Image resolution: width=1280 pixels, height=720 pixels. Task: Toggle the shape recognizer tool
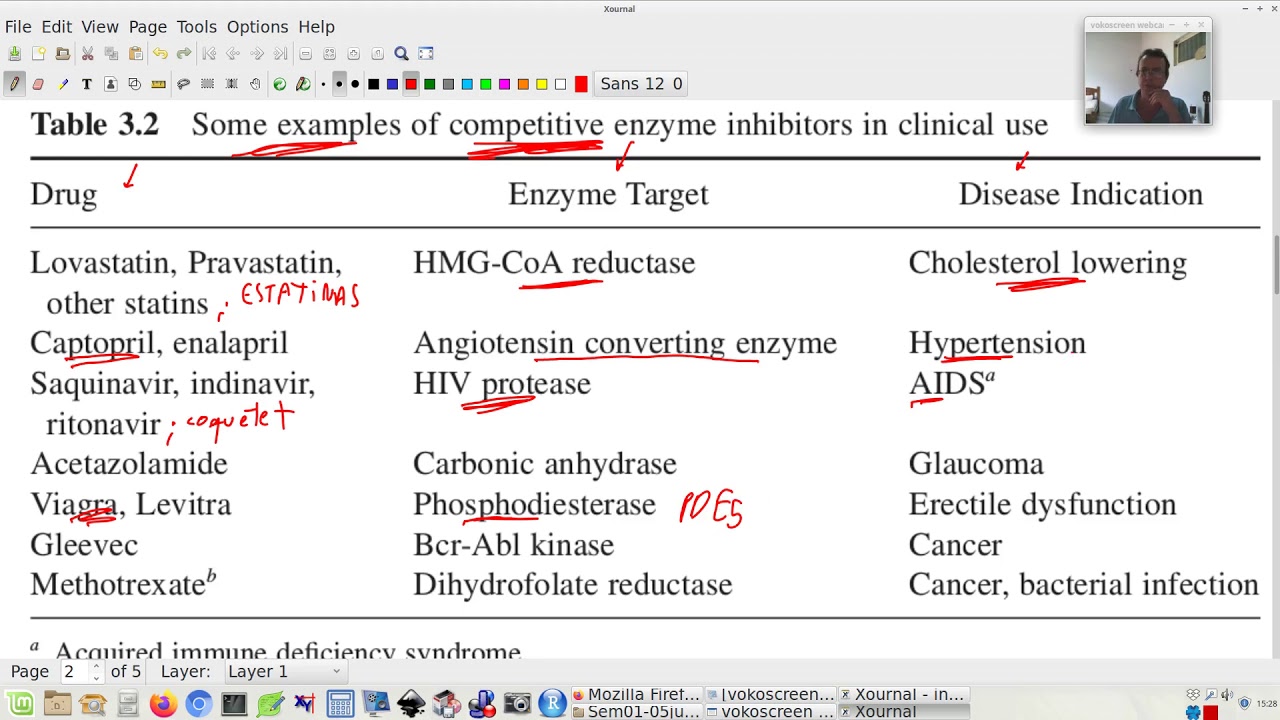[134, 84]
